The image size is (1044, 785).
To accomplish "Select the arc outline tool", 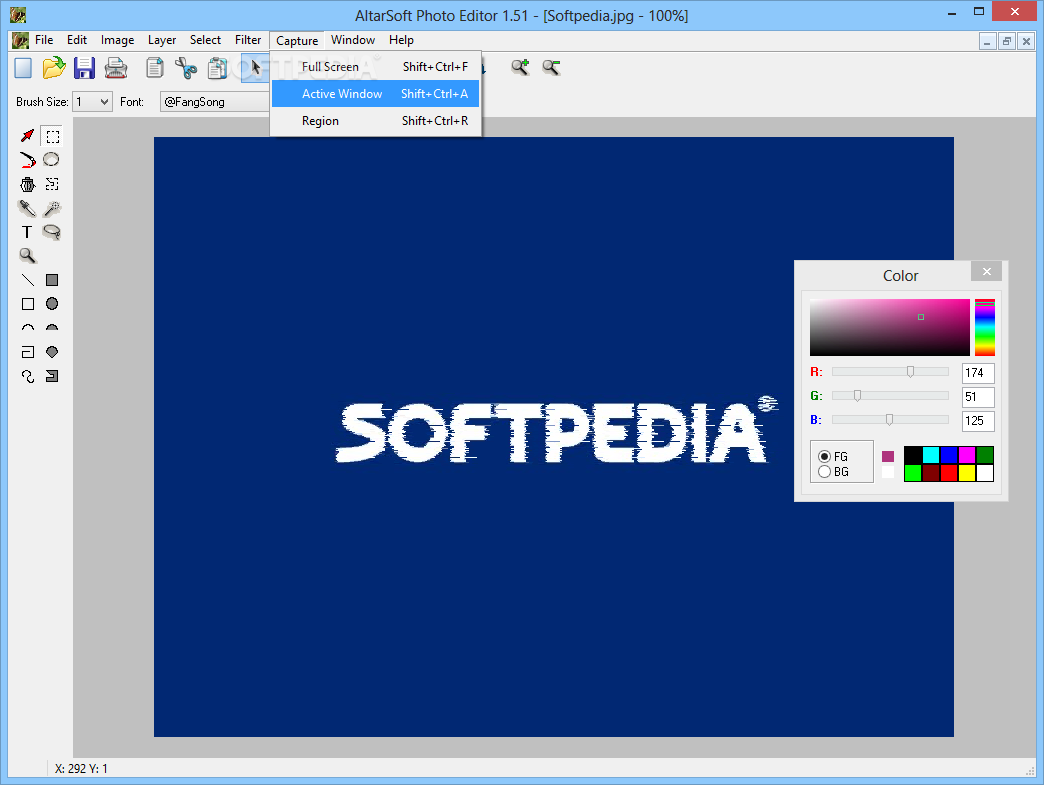I will [x=28, y=328].
